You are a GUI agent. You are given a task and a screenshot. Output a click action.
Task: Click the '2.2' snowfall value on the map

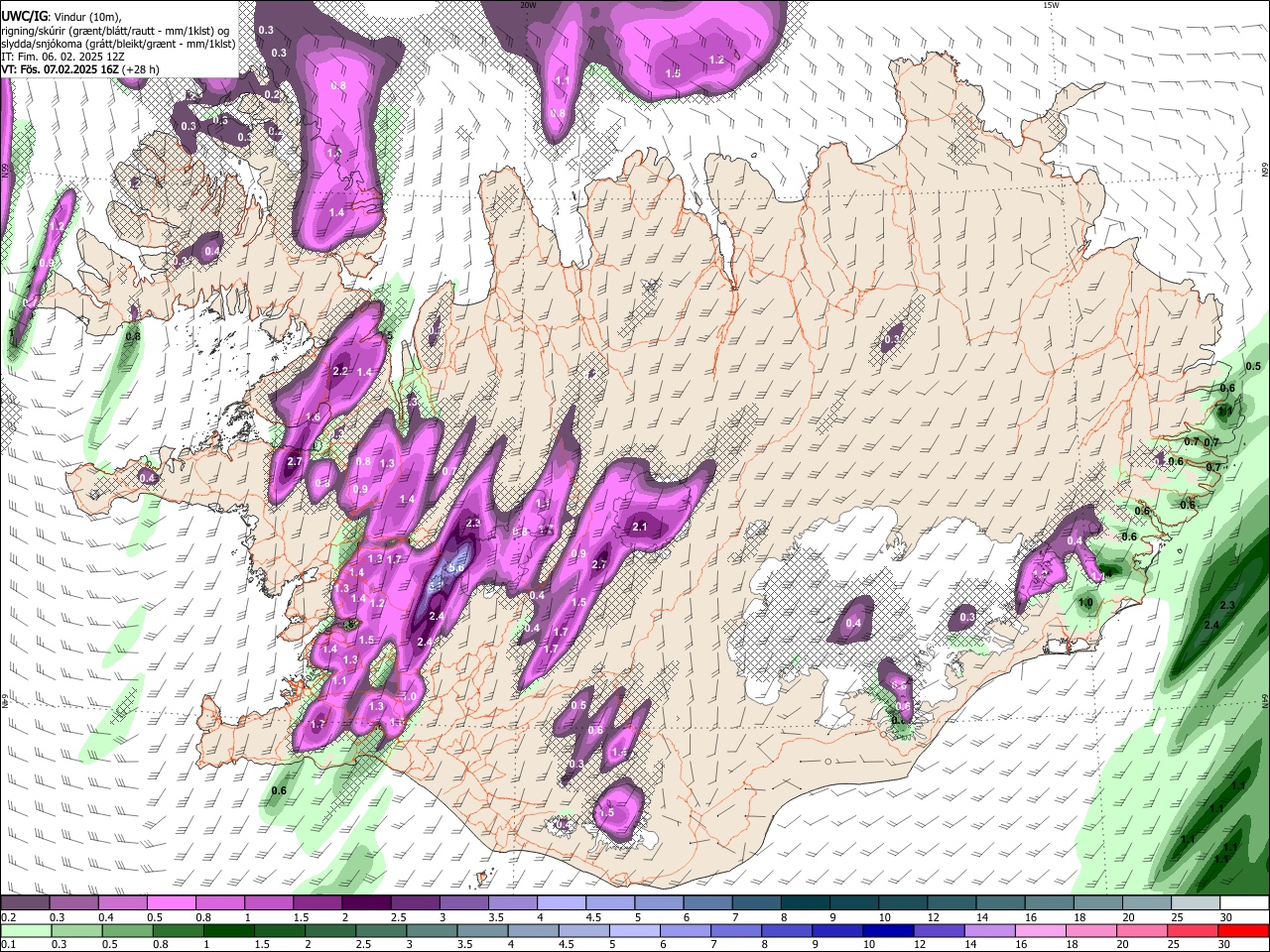[339, 371]
